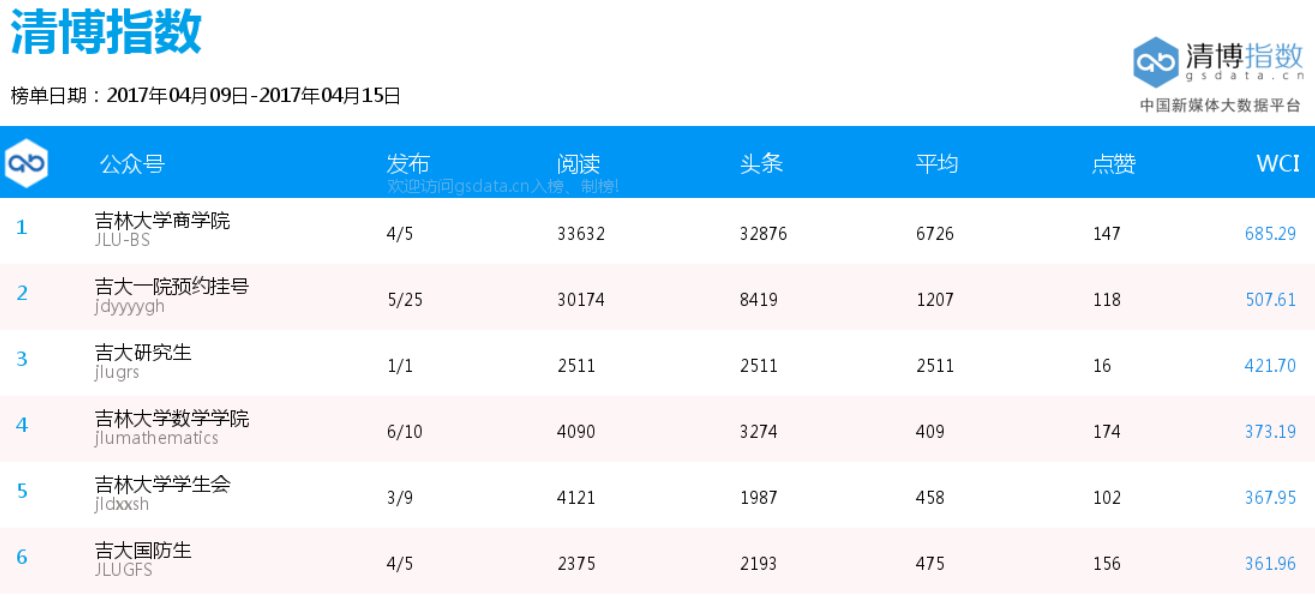Click the WCI value 685.29
Viewport: 1315px width, 595px height.
coord(1270,234)
